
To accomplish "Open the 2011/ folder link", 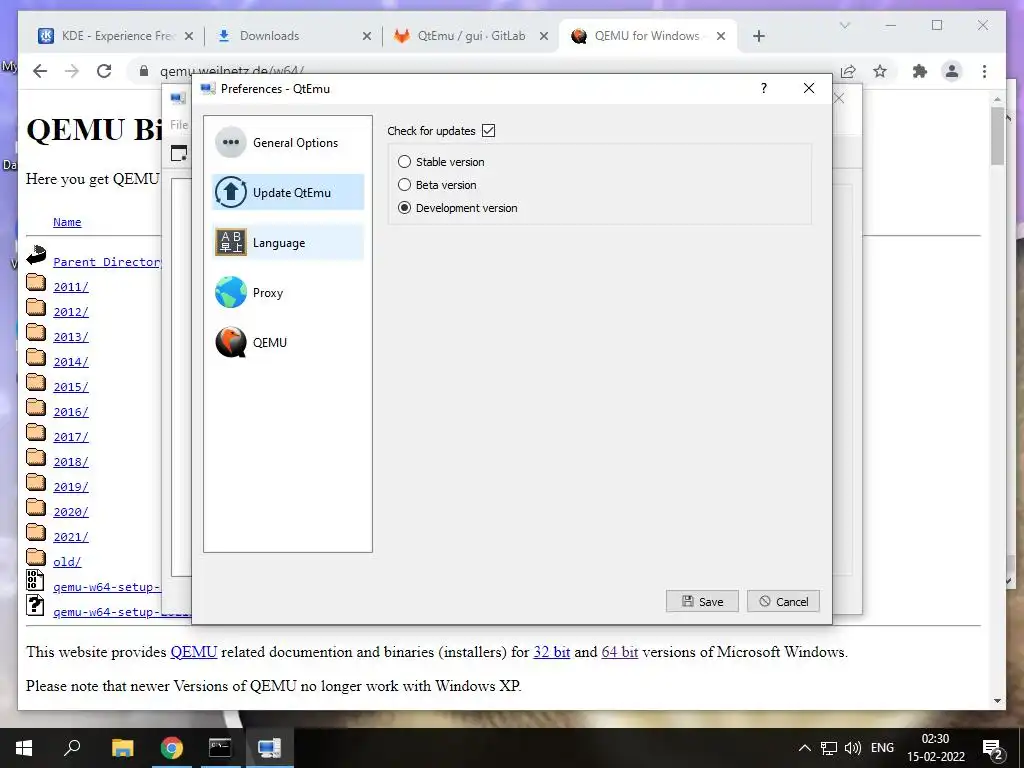I will [x=71, y=287].
